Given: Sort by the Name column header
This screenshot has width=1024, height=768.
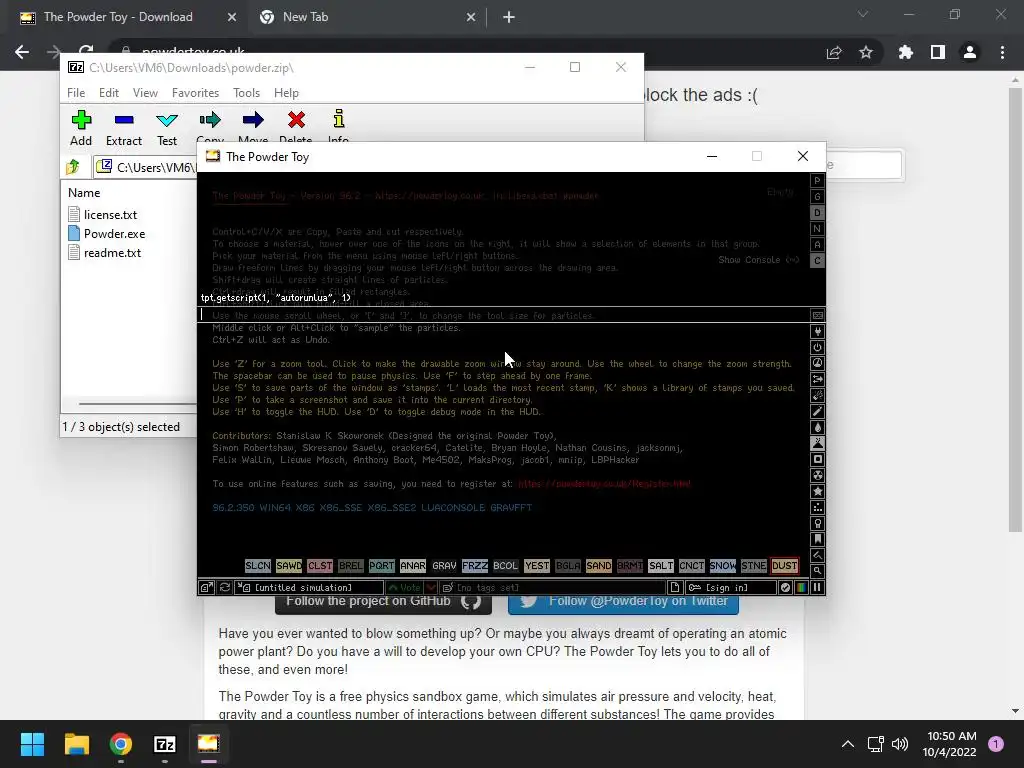Looking at the screenshot, I should (x=84, y=193).
